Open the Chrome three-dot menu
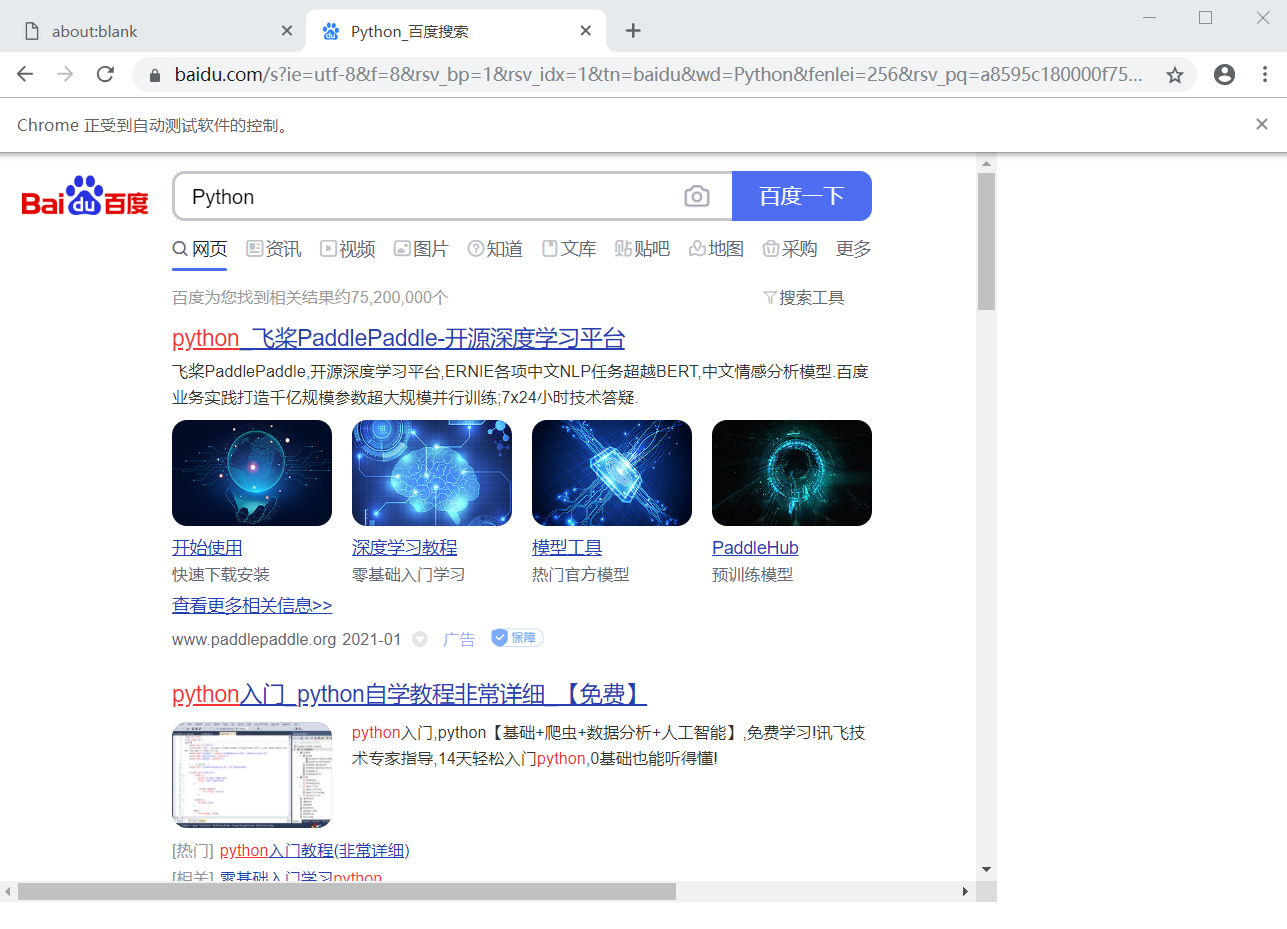The height and width of the screenshot is (929, 1287). click(x=1265, y=74)
